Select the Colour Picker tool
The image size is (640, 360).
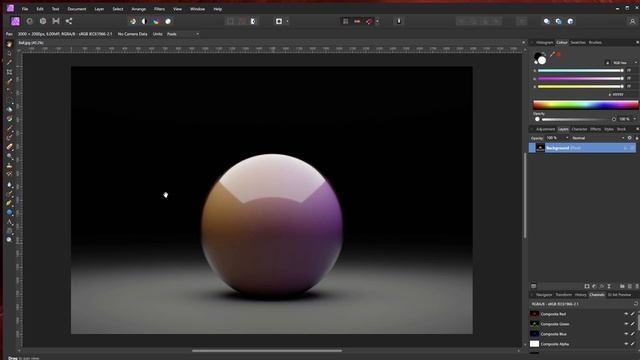(9, 62)
